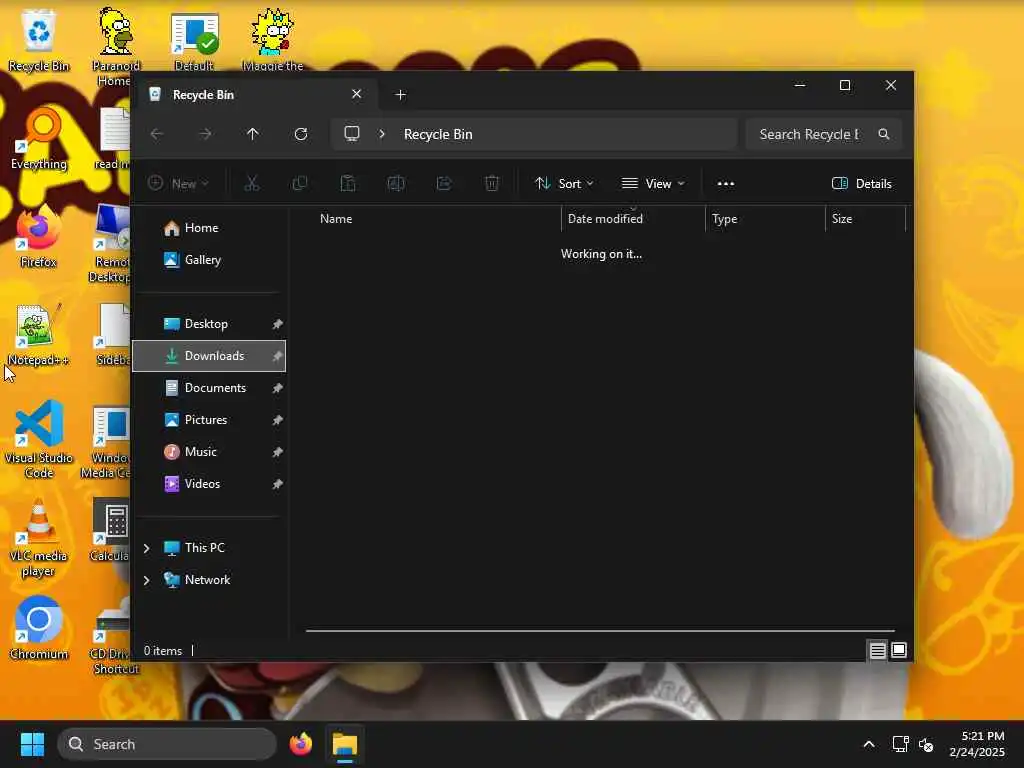
Task: Toggle the Details pane
Action: [x=861, y=184]
